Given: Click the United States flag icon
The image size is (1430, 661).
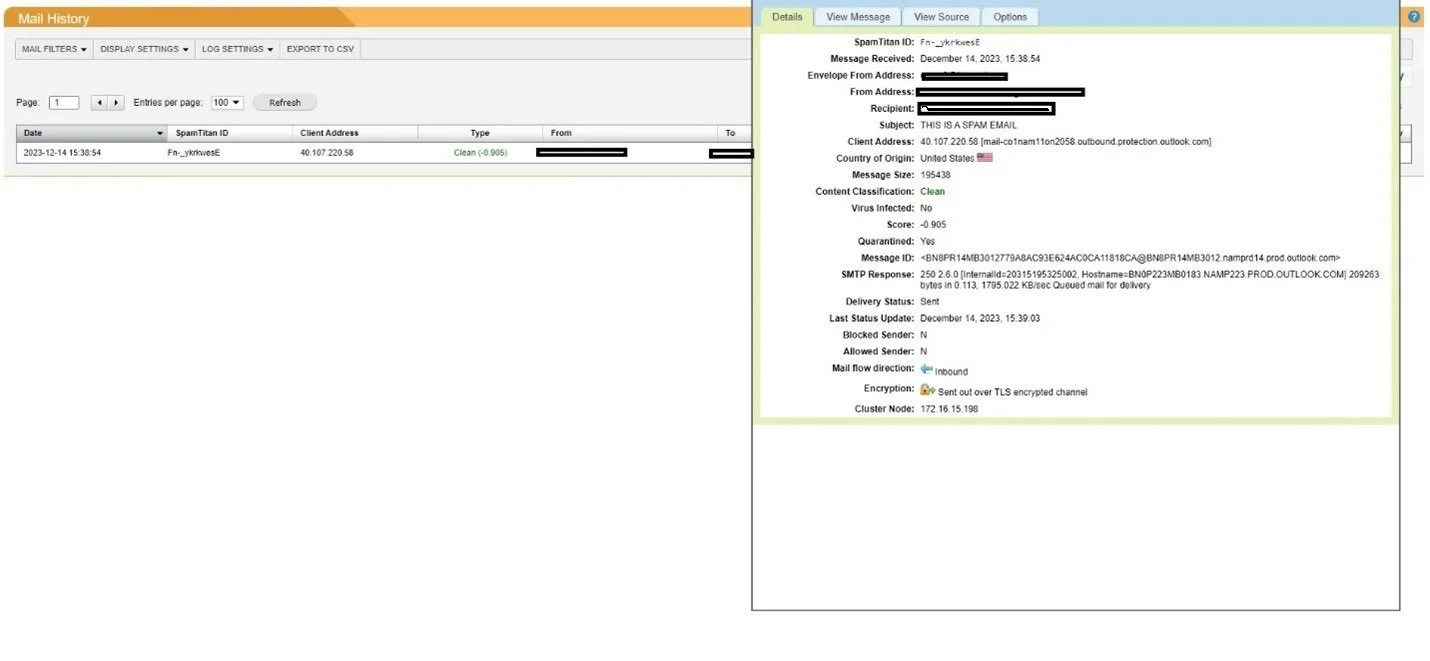Looking at the screenshot, I should tap(985, 158).
